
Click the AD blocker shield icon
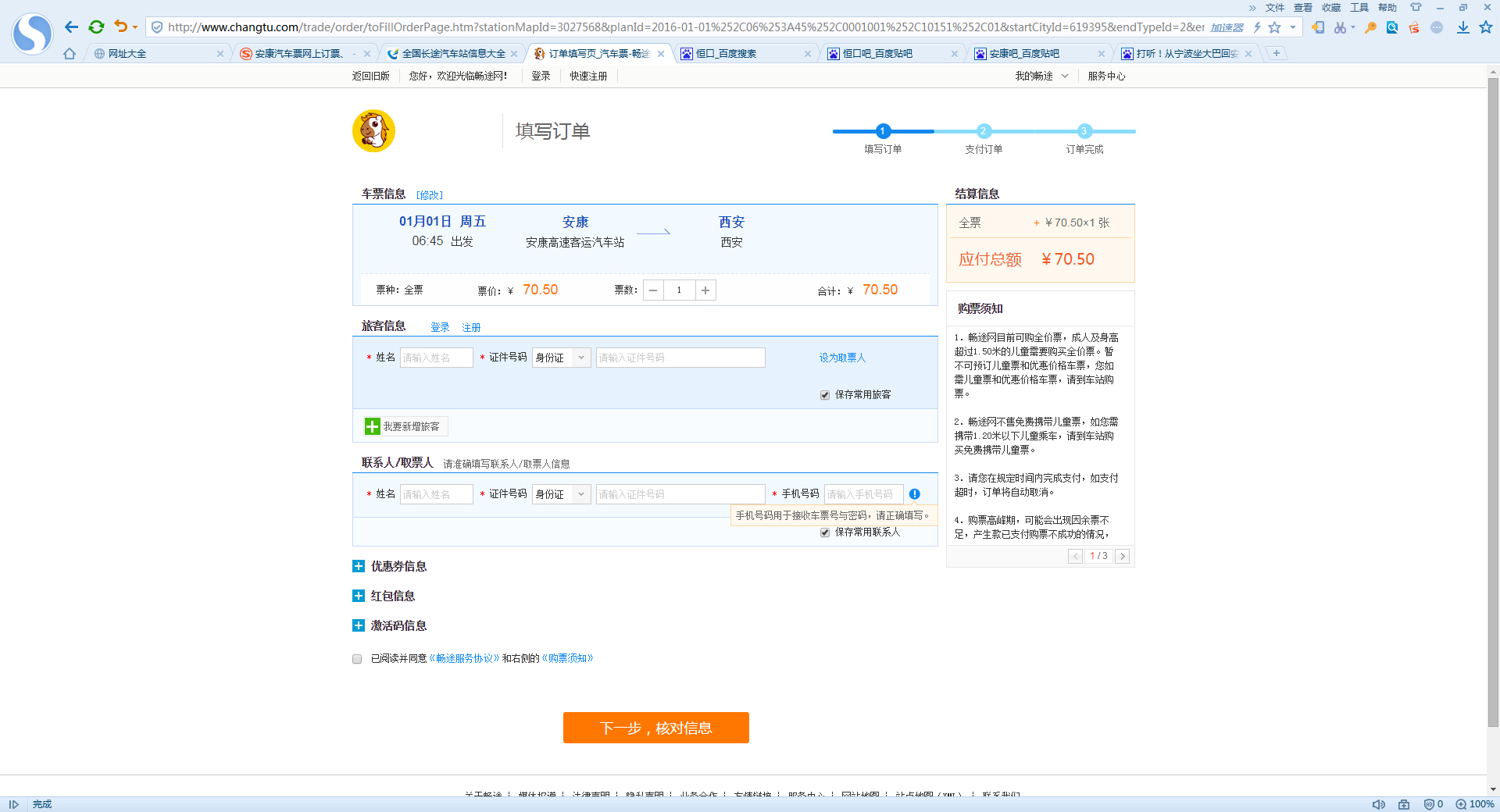[x=1429, y=804]
